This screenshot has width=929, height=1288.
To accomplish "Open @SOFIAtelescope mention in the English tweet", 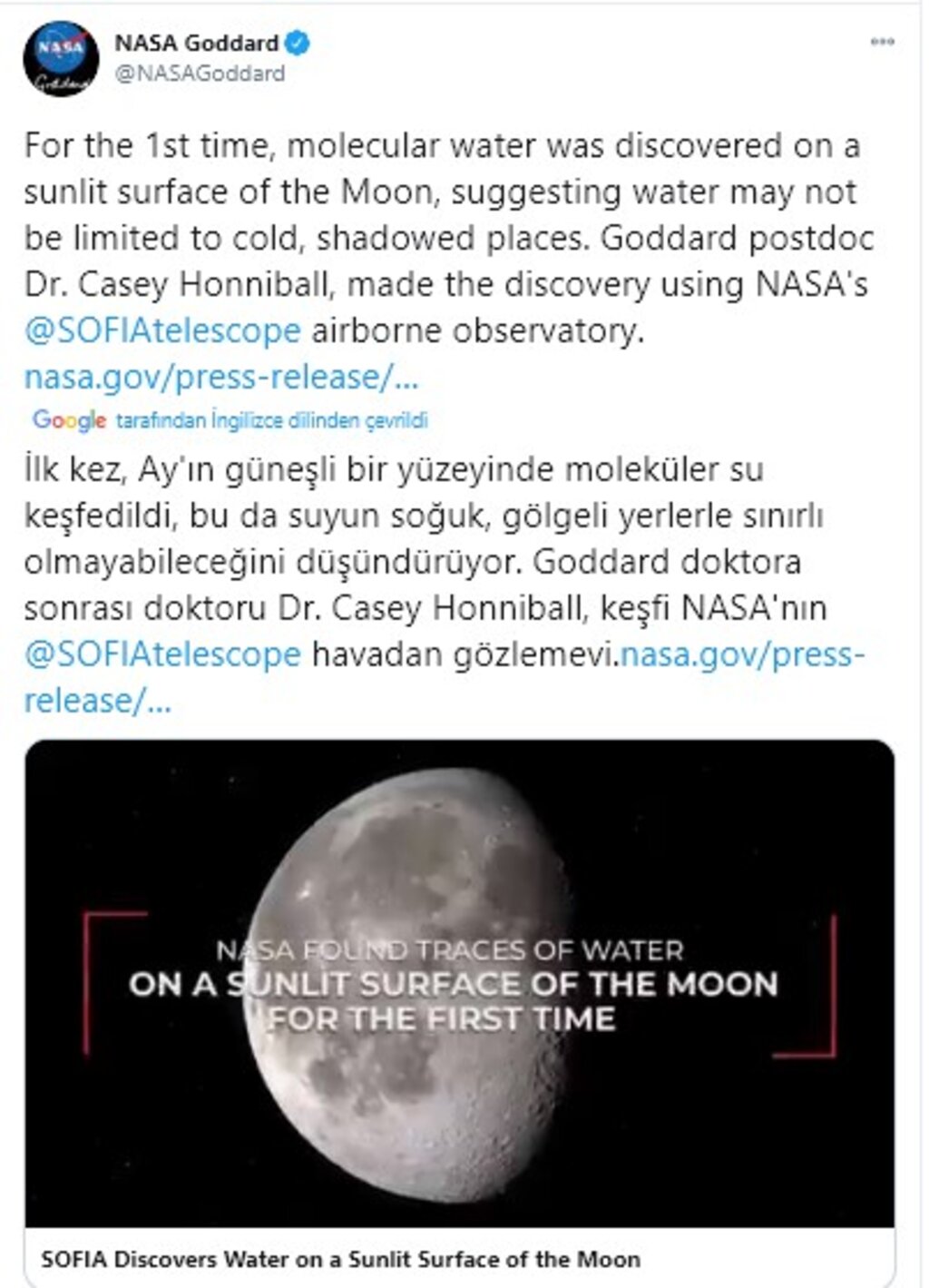I will click(162, 331).
